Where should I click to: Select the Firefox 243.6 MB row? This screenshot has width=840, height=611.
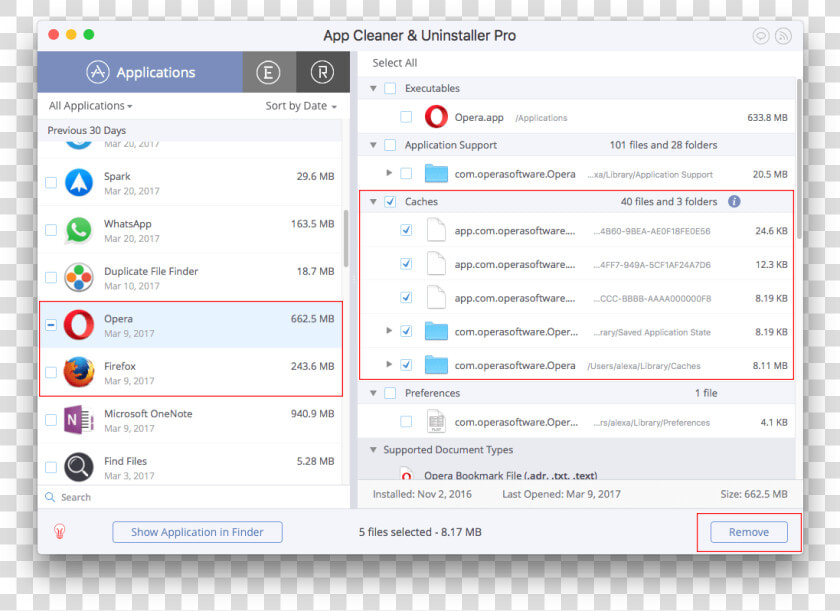pos(191,373)
